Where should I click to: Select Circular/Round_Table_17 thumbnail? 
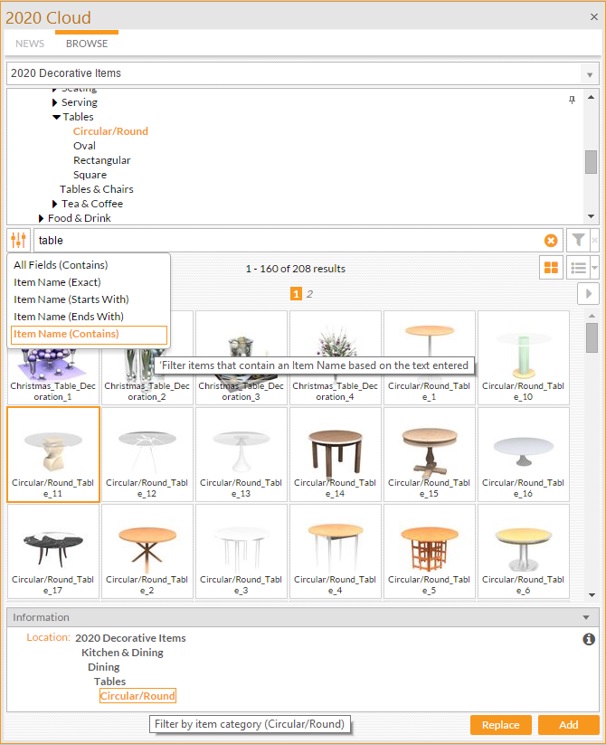(x=53, y=551)
